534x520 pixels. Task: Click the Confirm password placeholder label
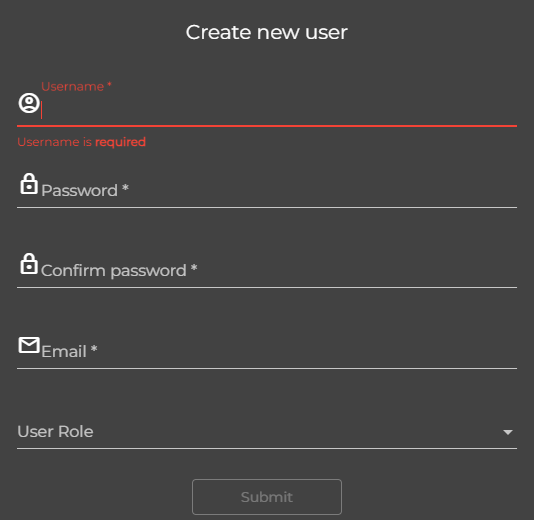(x=114, y=271)
